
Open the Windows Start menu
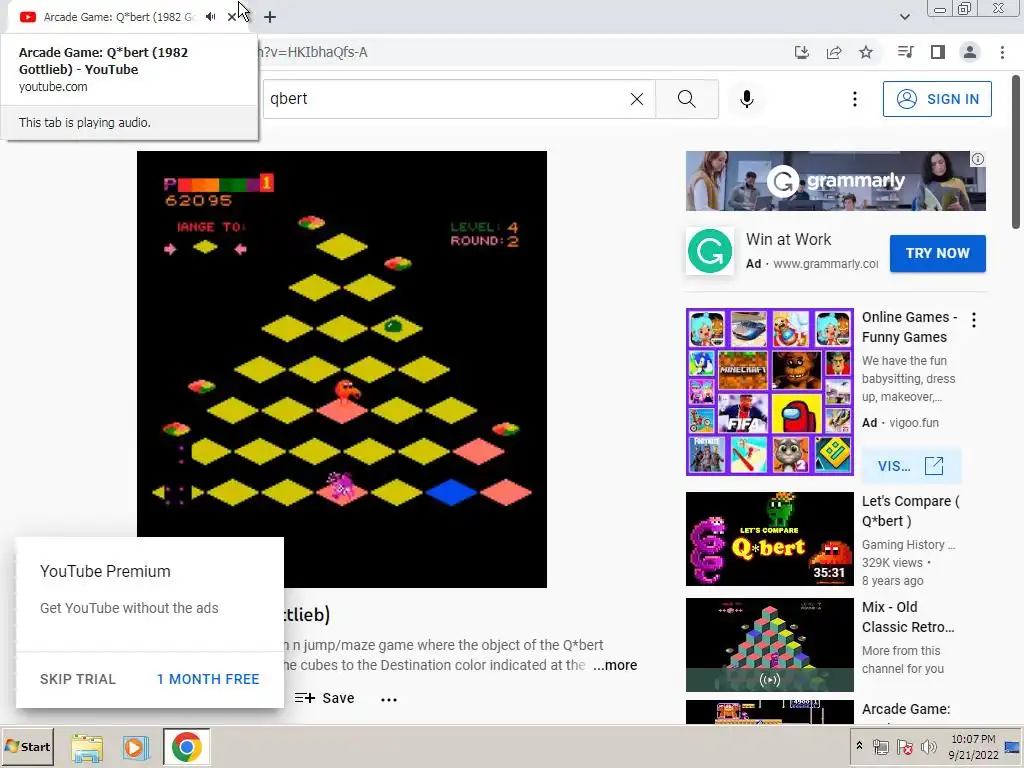pyautogui.click(x=27, y=746)
